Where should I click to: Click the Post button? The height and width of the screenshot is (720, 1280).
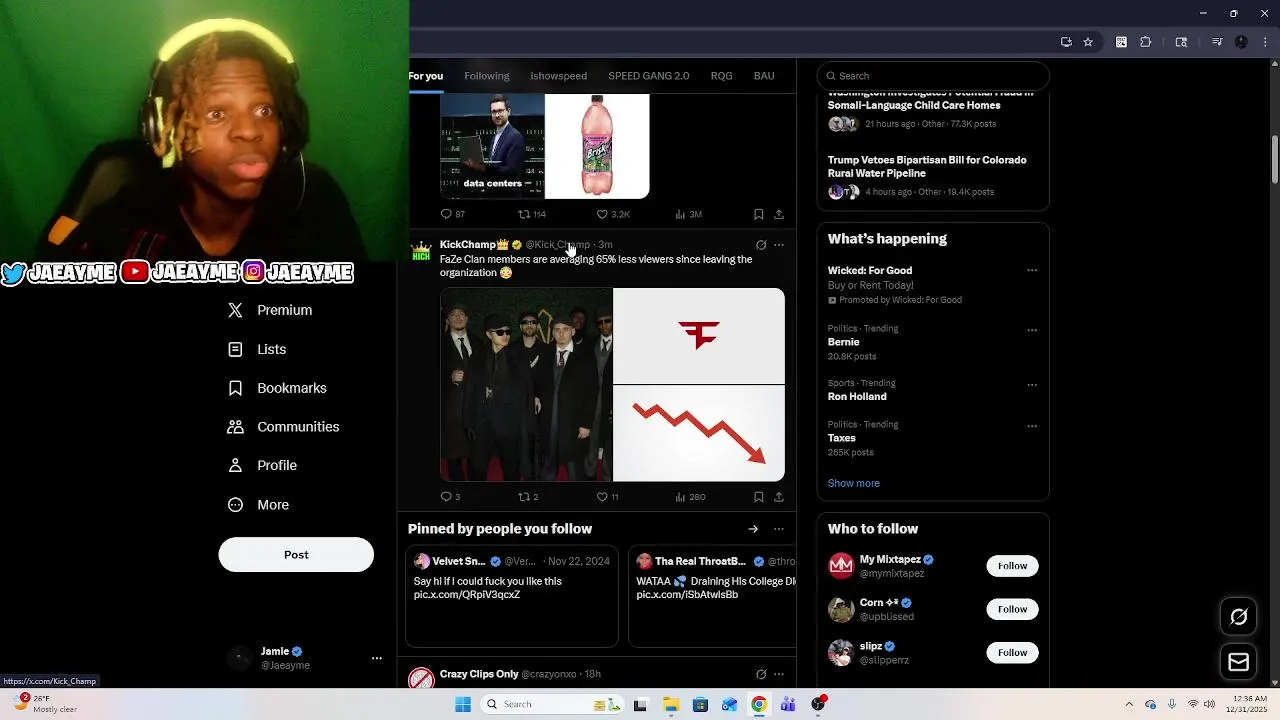(296, 555)
